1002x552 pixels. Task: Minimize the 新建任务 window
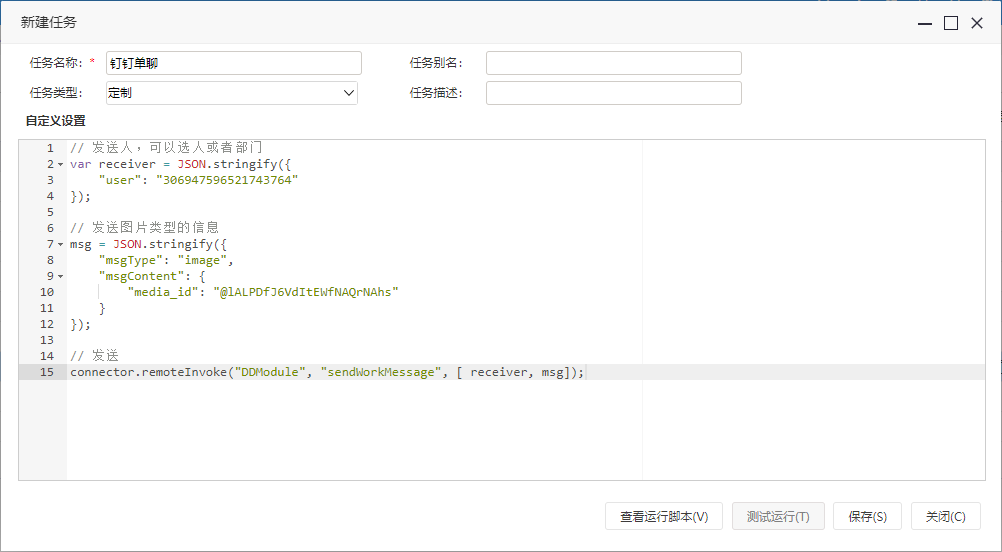[x=925, y=24]
